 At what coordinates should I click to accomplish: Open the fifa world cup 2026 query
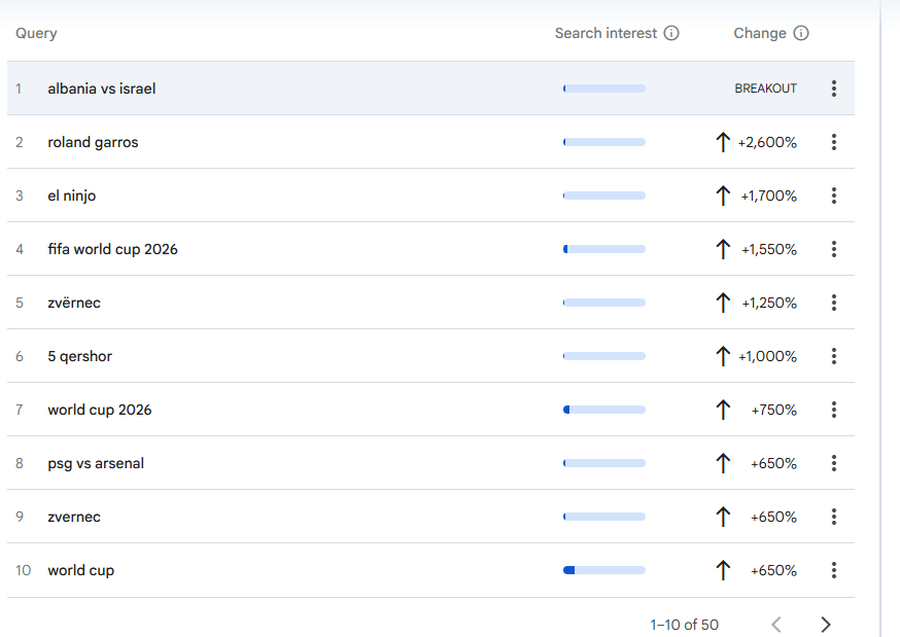[112, 249]
